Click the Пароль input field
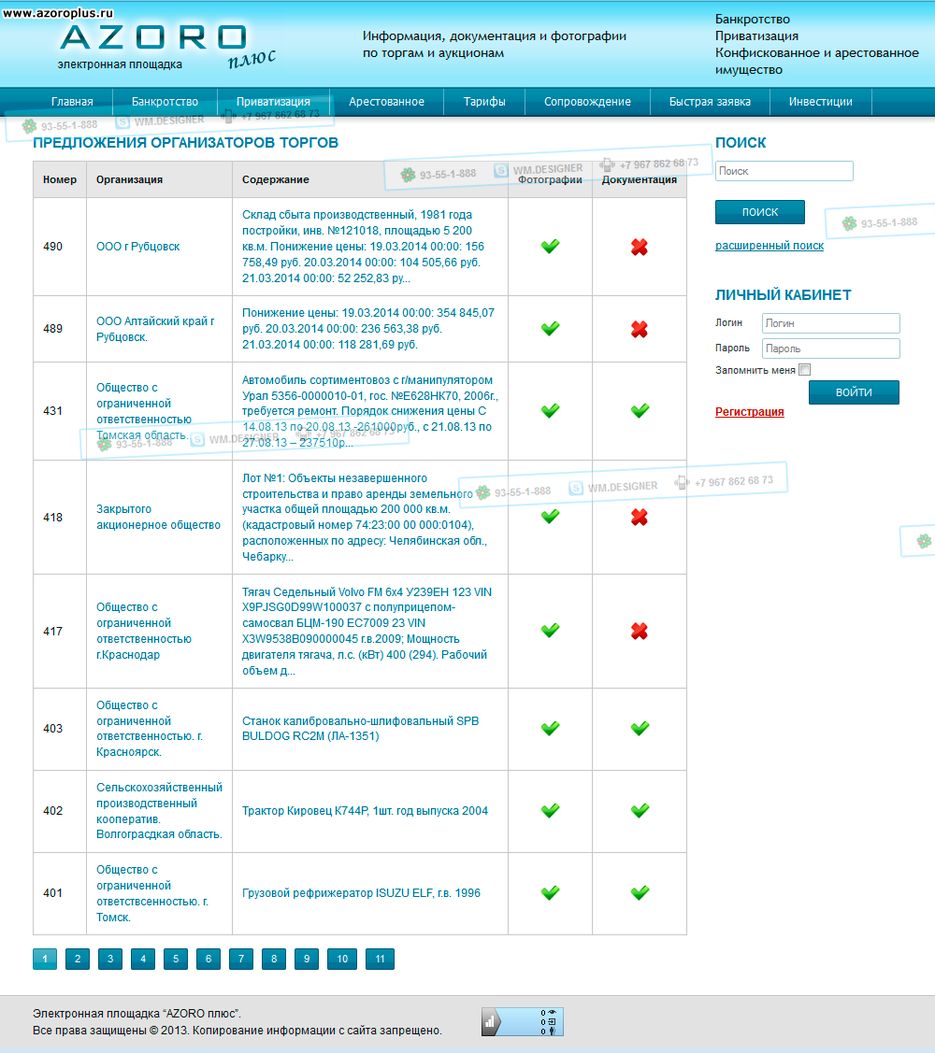The height and width of the screenshot is (1053, 935). tap(831, 349)
